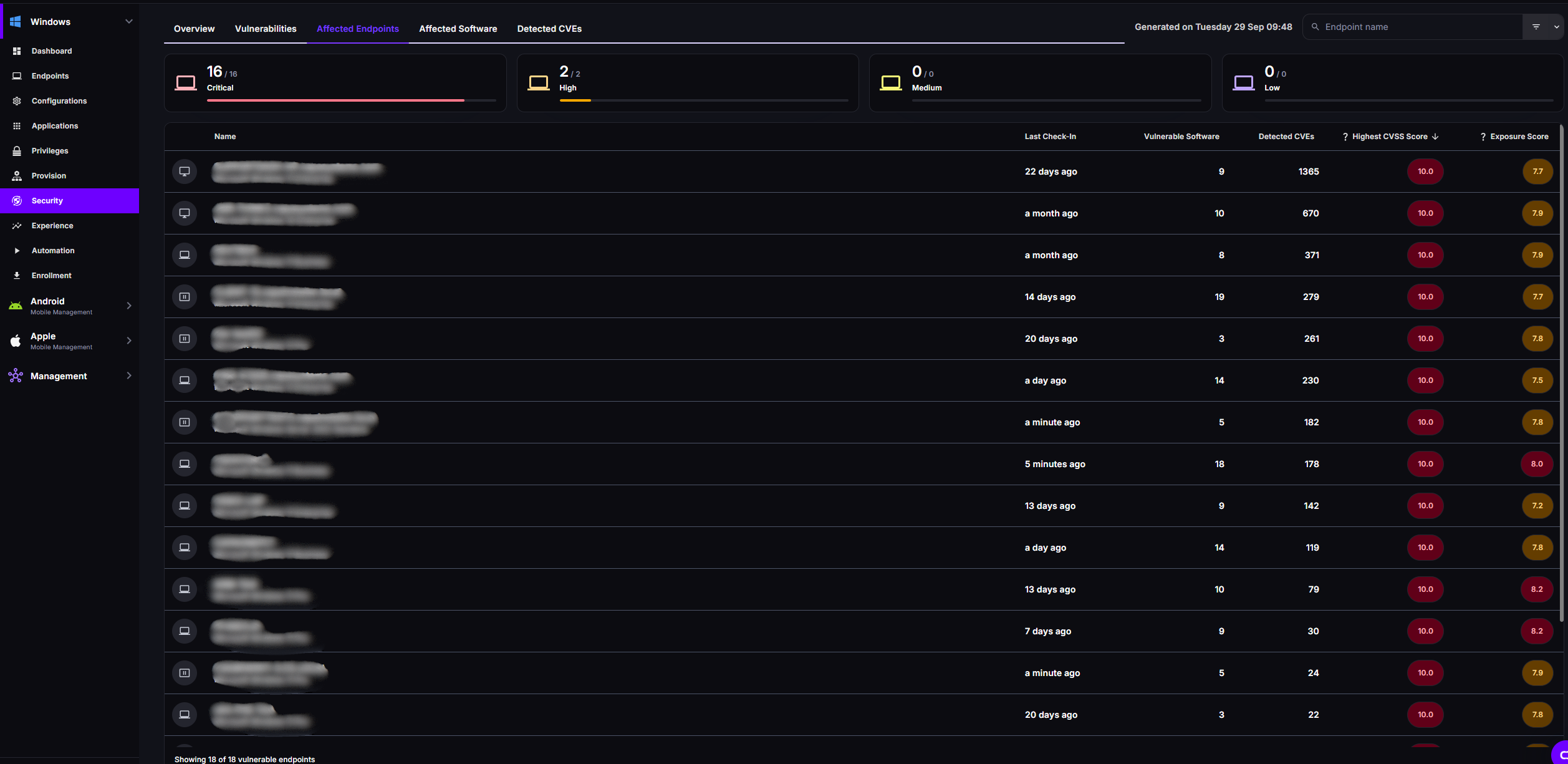Select Experience sidebar icon
The height and width of the screenshot is (764, 1568).
(17, 226)
